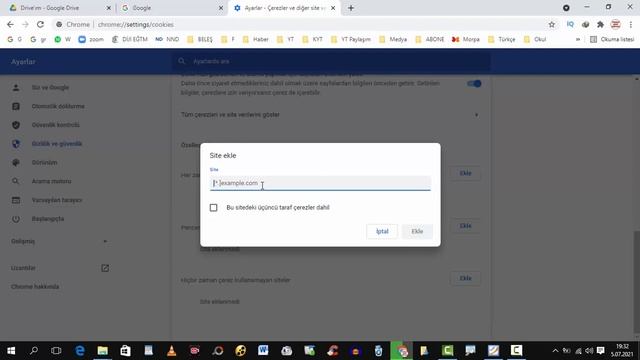
Task: Expand the Okul bookmark folder
Action: click(x=535, y=39)
